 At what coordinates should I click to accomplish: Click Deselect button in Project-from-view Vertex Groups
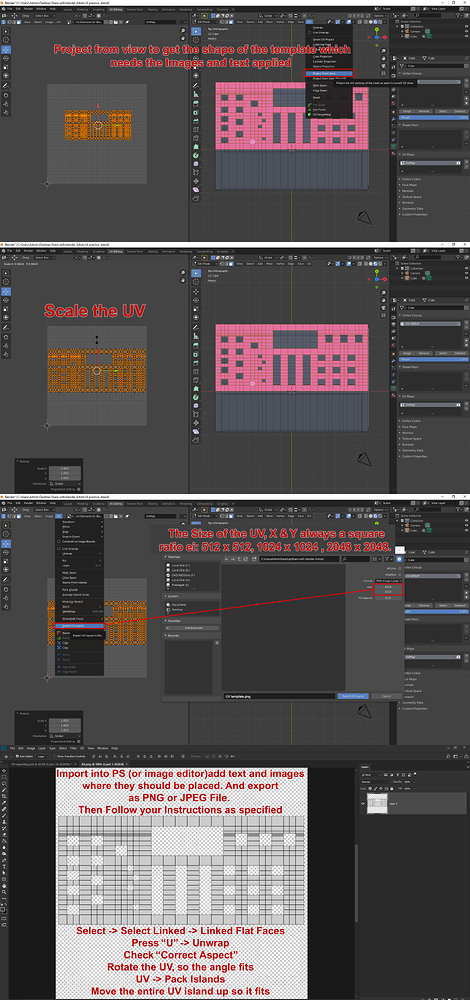[x=460, y=112]
